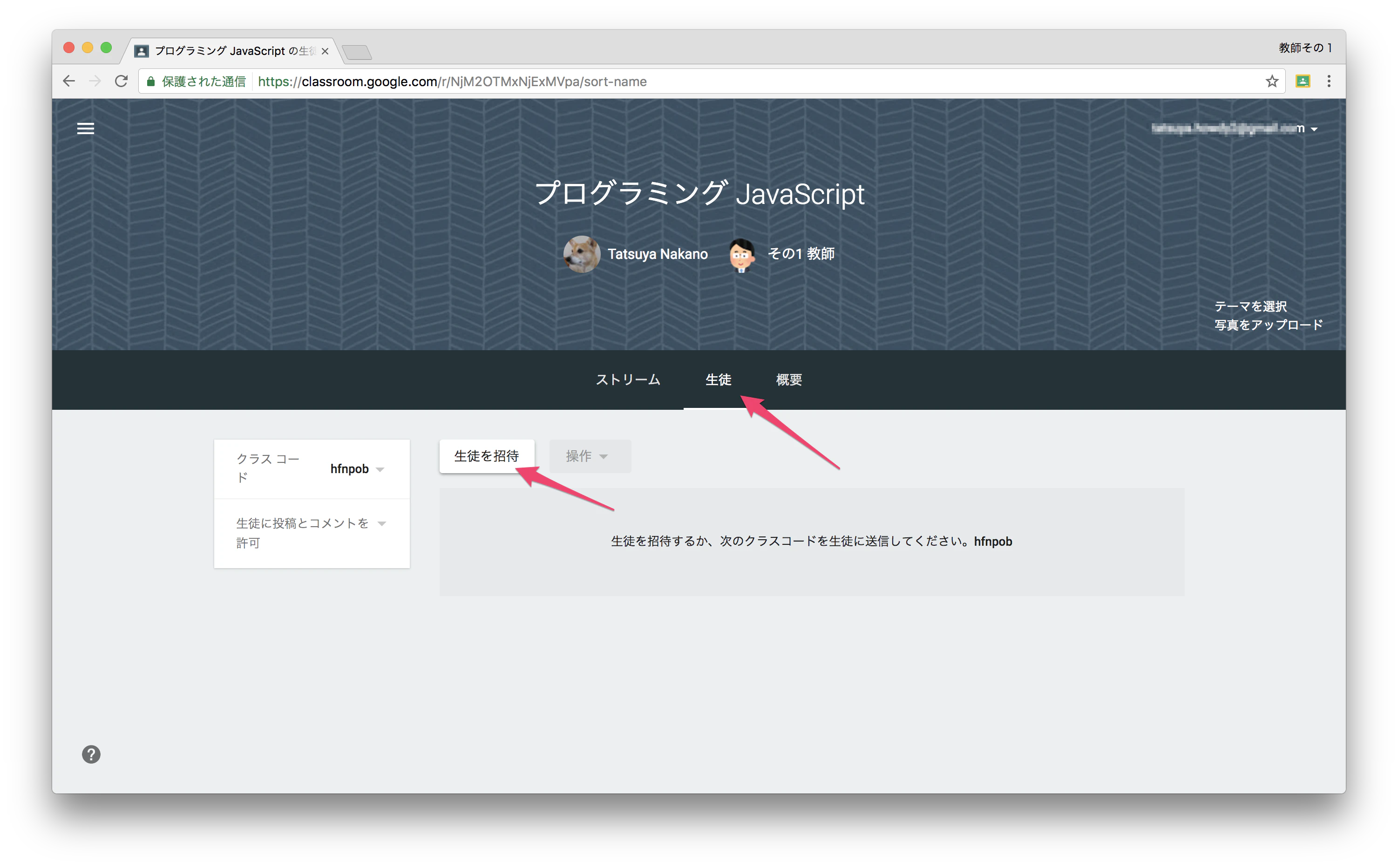Viewport: 1398px width, 868px height.
Task: Switch to the ストリーム tab
Action: [x=628, y=380]
